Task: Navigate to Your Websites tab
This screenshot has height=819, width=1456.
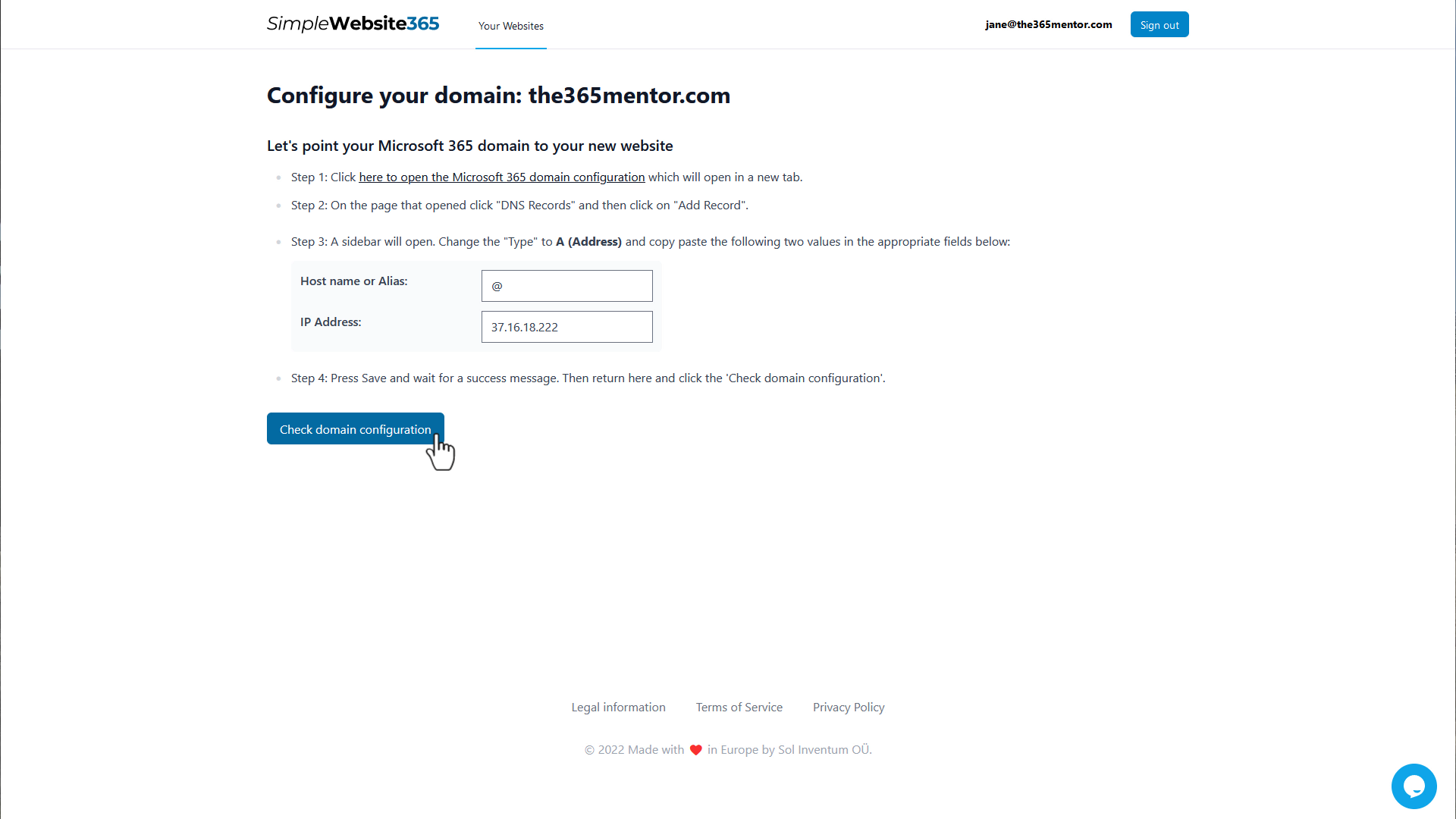Action: [x=511, y=25]
